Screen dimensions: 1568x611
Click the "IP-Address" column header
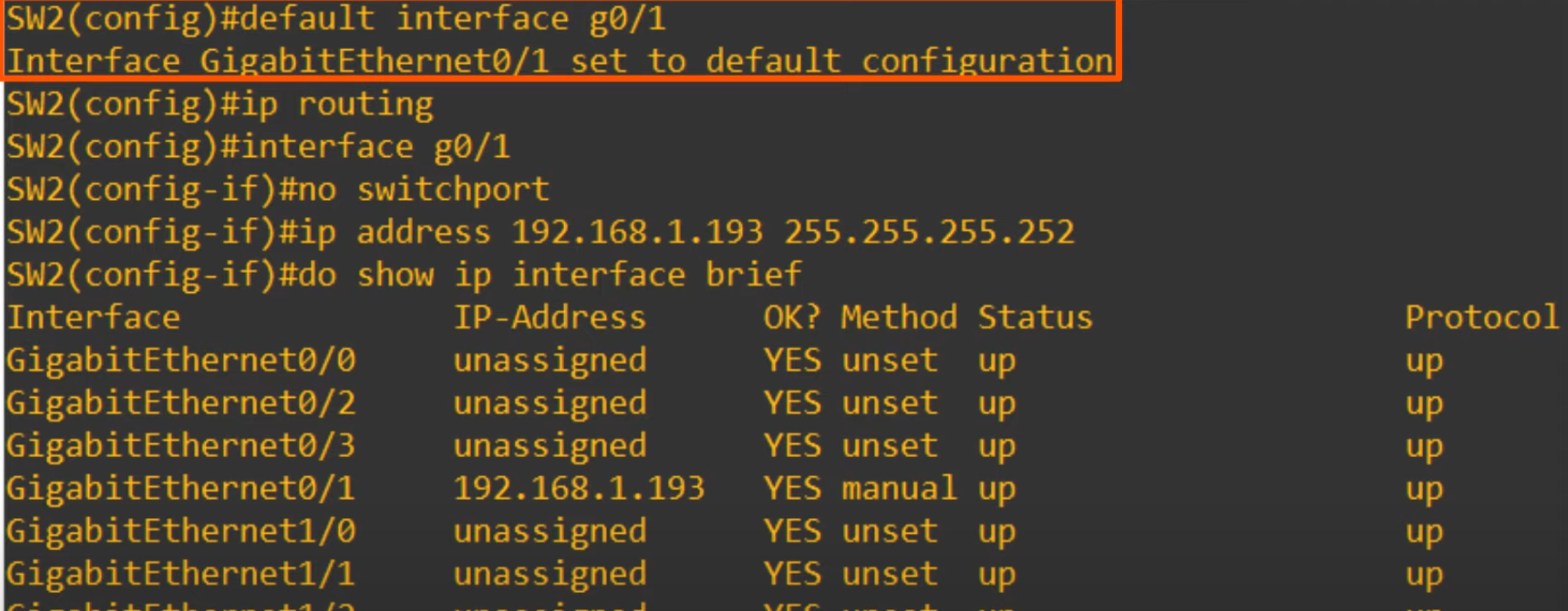coord(550,318)
